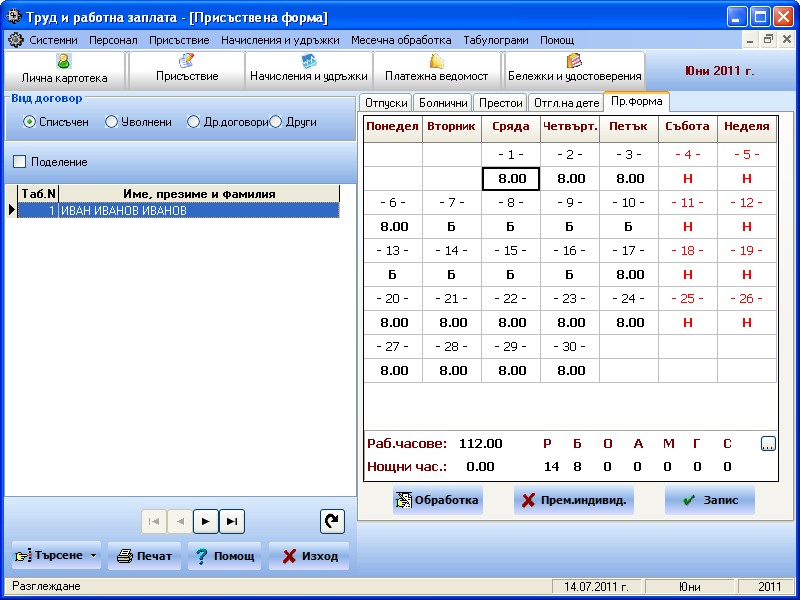
Task: Open the Системни menu
Action: [54, 40]
